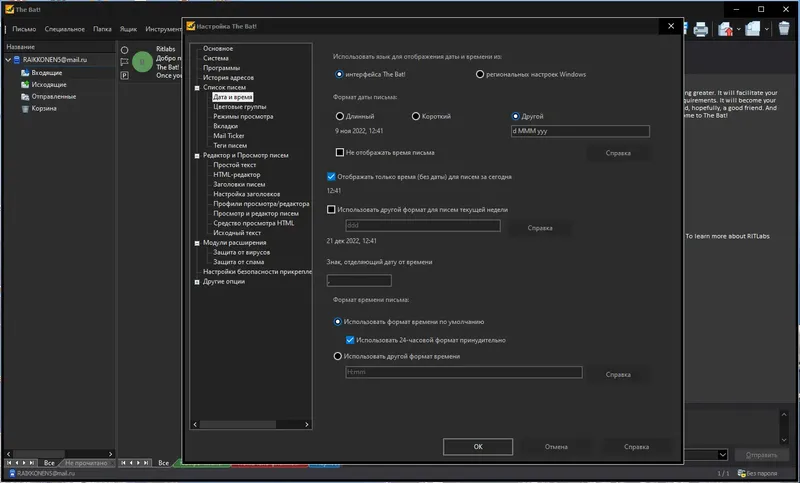Select 'Использовать формат времени по умолчанию' radio
800x483 pixels.
tap(337, 321)
